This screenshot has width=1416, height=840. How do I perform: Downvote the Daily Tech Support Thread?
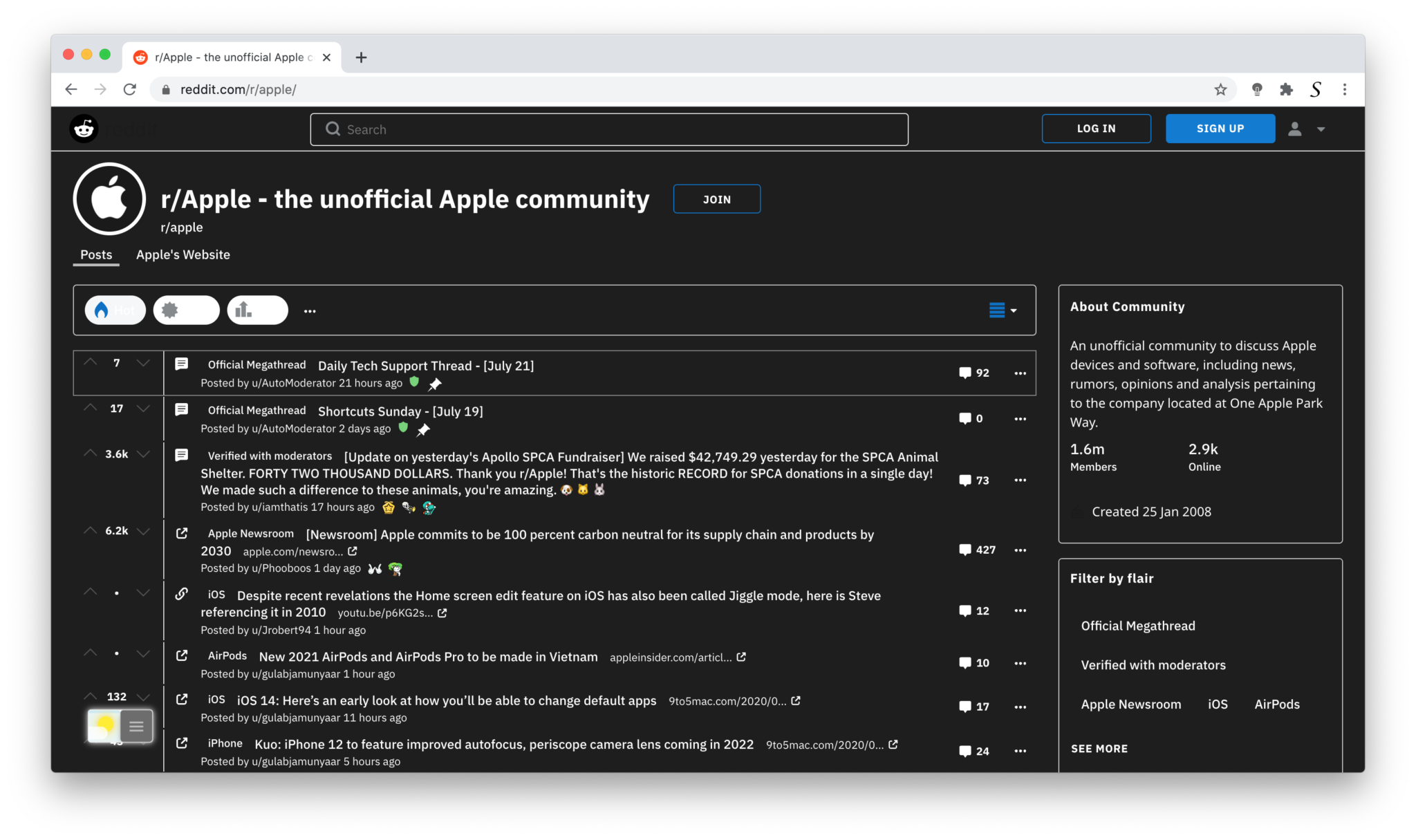point(143,362)
